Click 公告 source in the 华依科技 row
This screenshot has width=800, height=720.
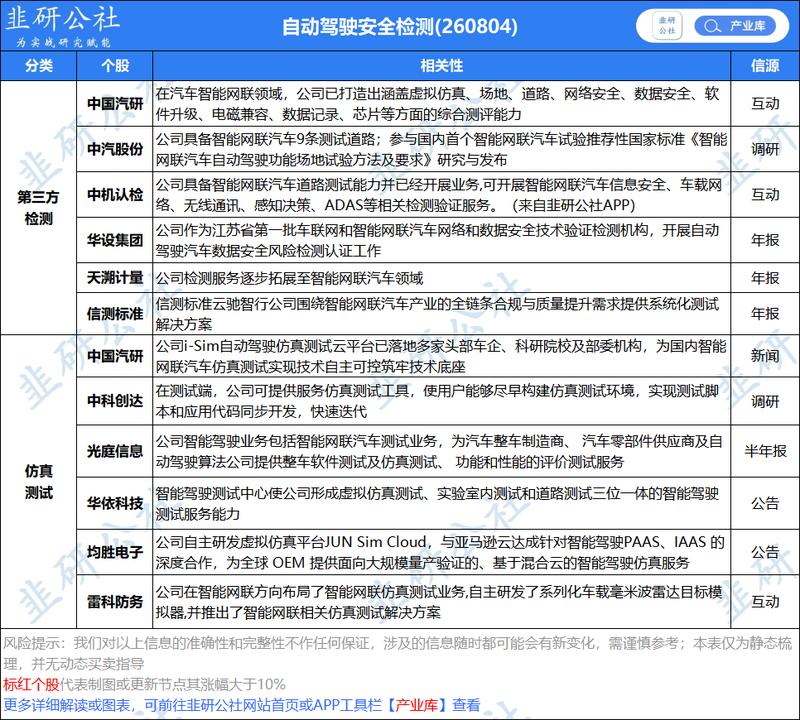tap(765, 503)
